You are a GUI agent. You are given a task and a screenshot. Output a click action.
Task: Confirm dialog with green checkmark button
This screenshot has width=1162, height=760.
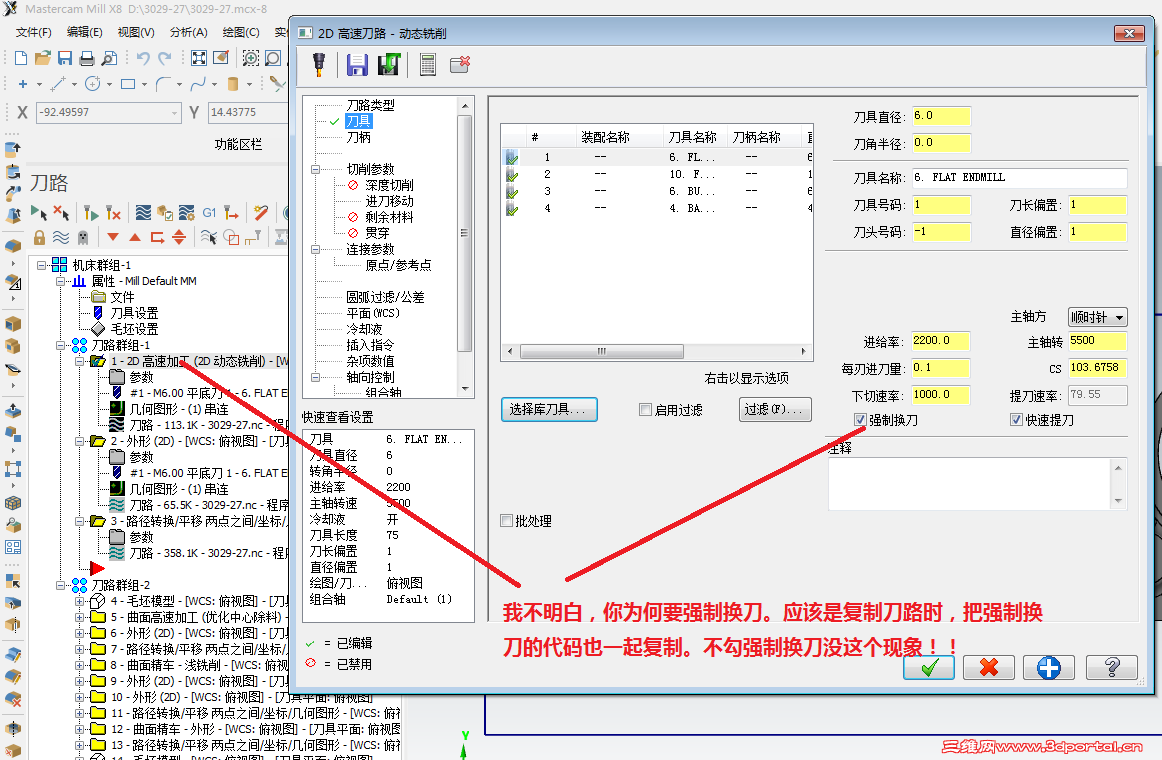point(929,667)
